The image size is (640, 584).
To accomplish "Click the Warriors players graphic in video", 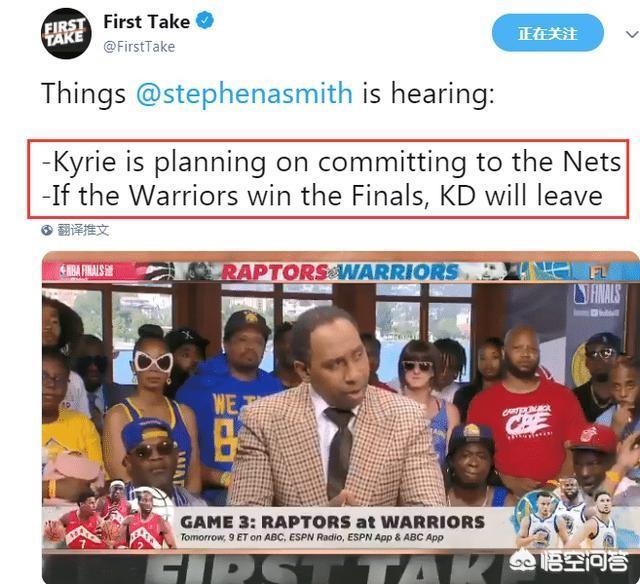I will tap(569, 515).
